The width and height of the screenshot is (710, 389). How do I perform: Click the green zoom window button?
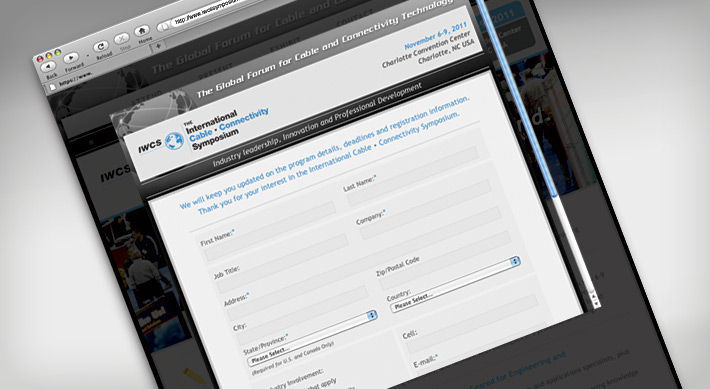(58, 53)
